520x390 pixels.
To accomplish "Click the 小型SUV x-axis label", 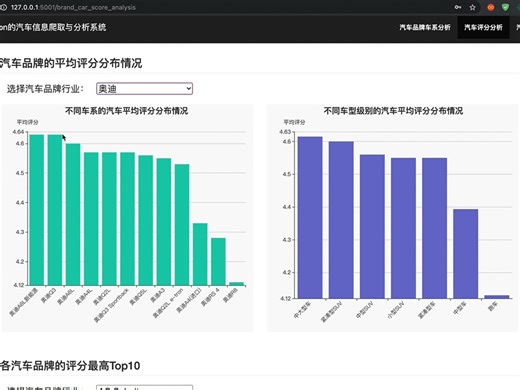I will click(396, 310).
